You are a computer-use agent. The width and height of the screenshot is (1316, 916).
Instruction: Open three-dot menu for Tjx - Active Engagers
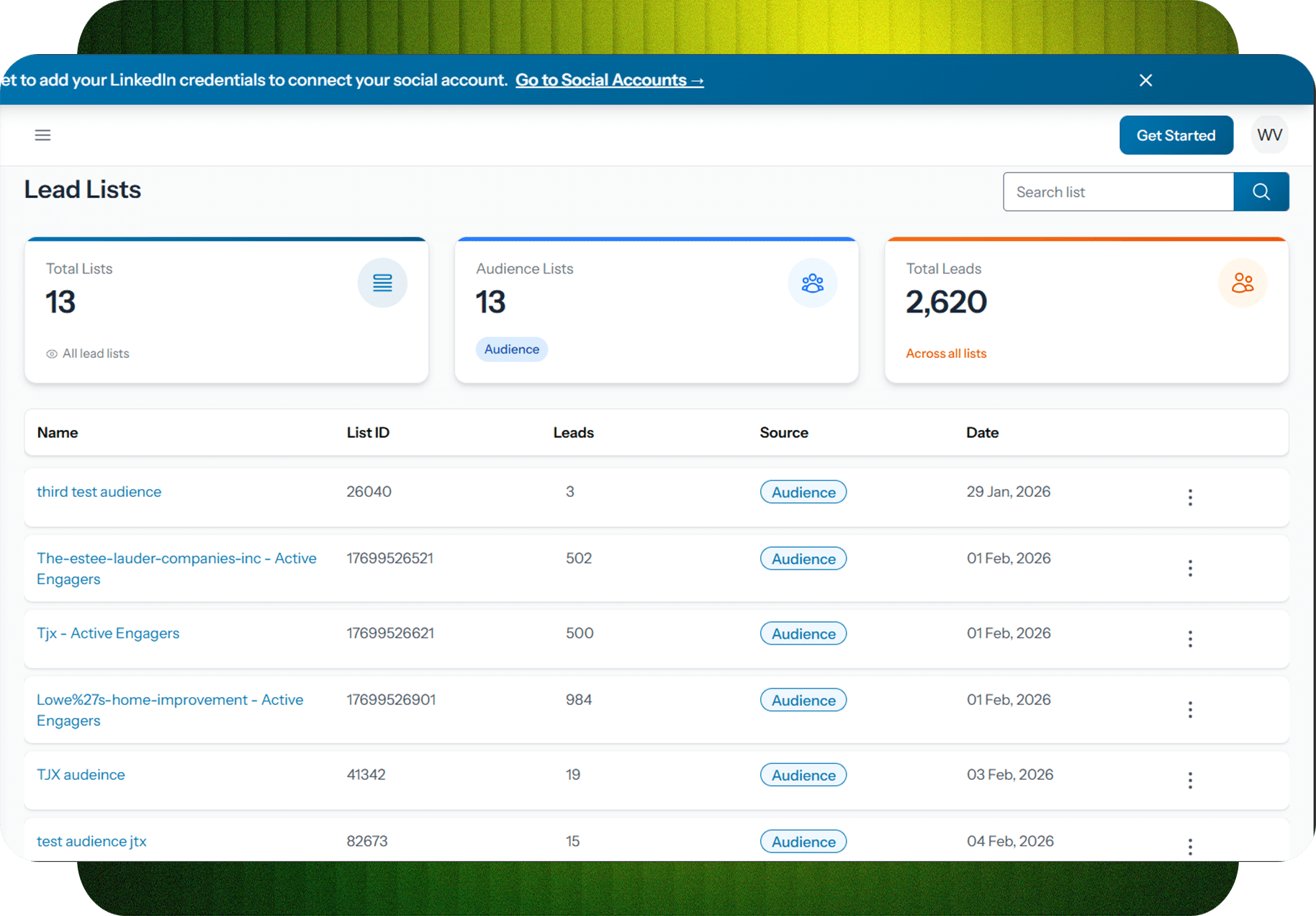coord(1190,639)
